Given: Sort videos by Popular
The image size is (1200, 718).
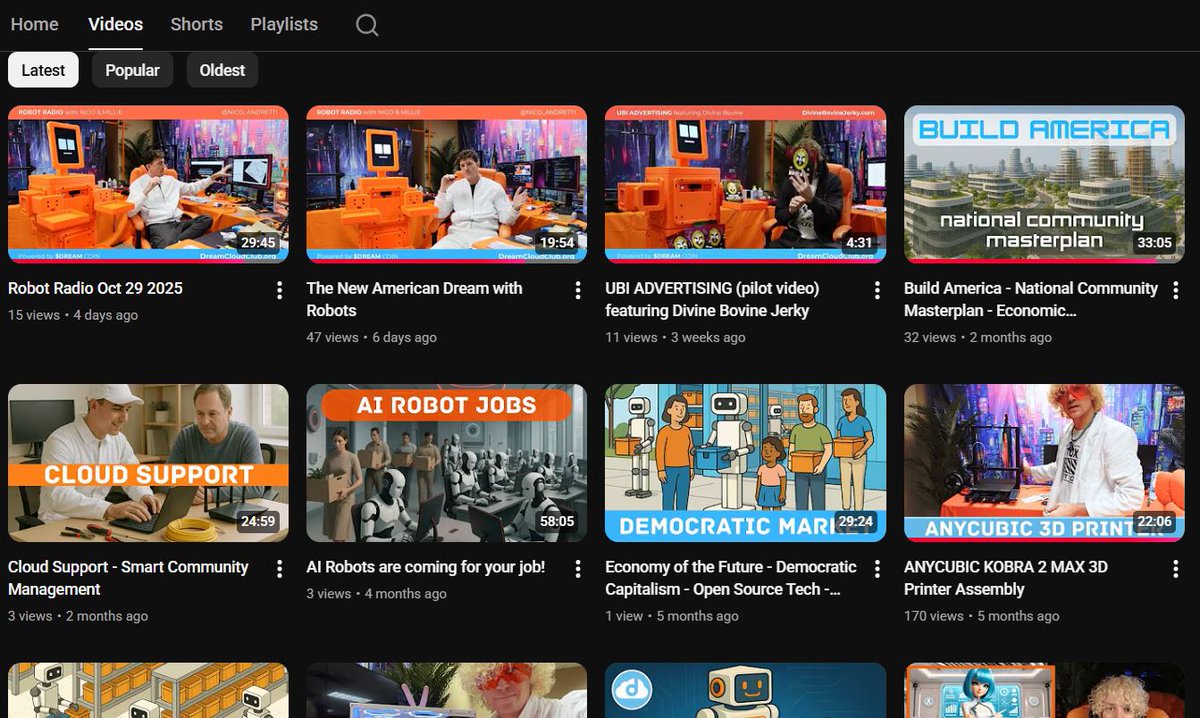Looking at the screenshot, I should 132,70.
